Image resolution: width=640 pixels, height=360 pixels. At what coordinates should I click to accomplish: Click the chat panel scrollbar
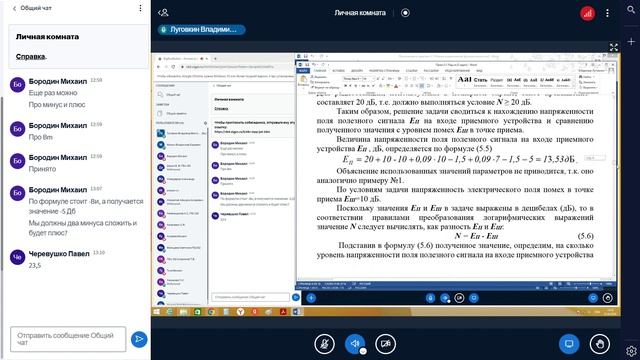tap(2, 184)
